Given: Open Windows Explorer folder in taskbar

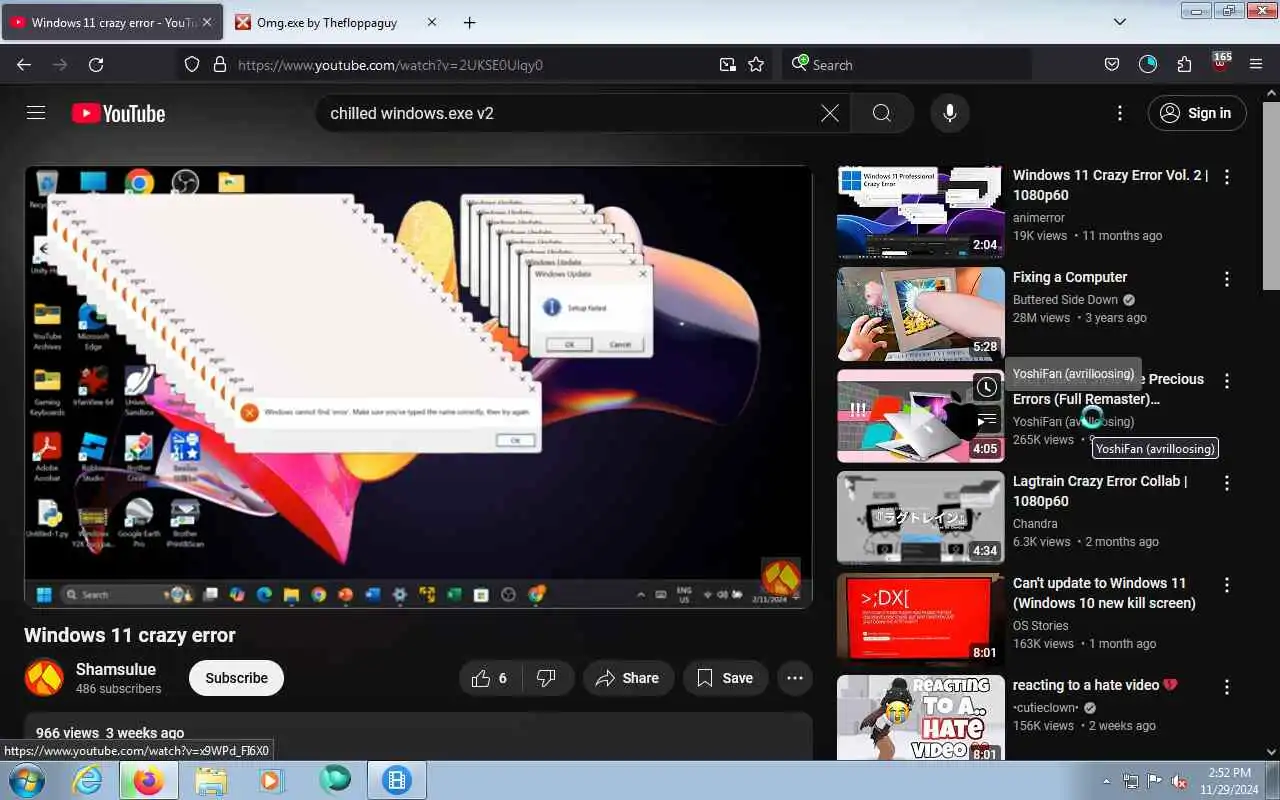Looking at the screenshot, I should (x=211, y=780).
